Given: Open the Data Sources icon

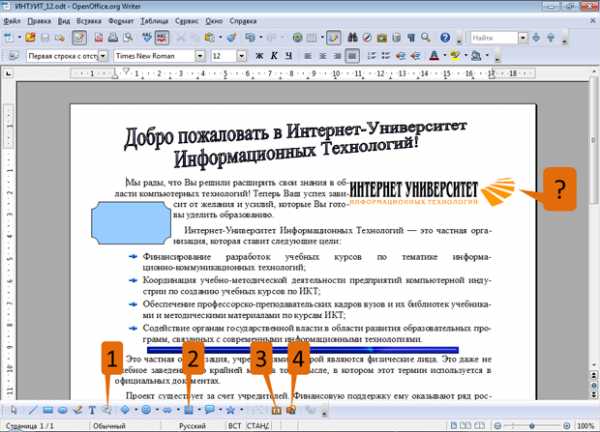Looking at the screenshot, I should click(396, 37).
